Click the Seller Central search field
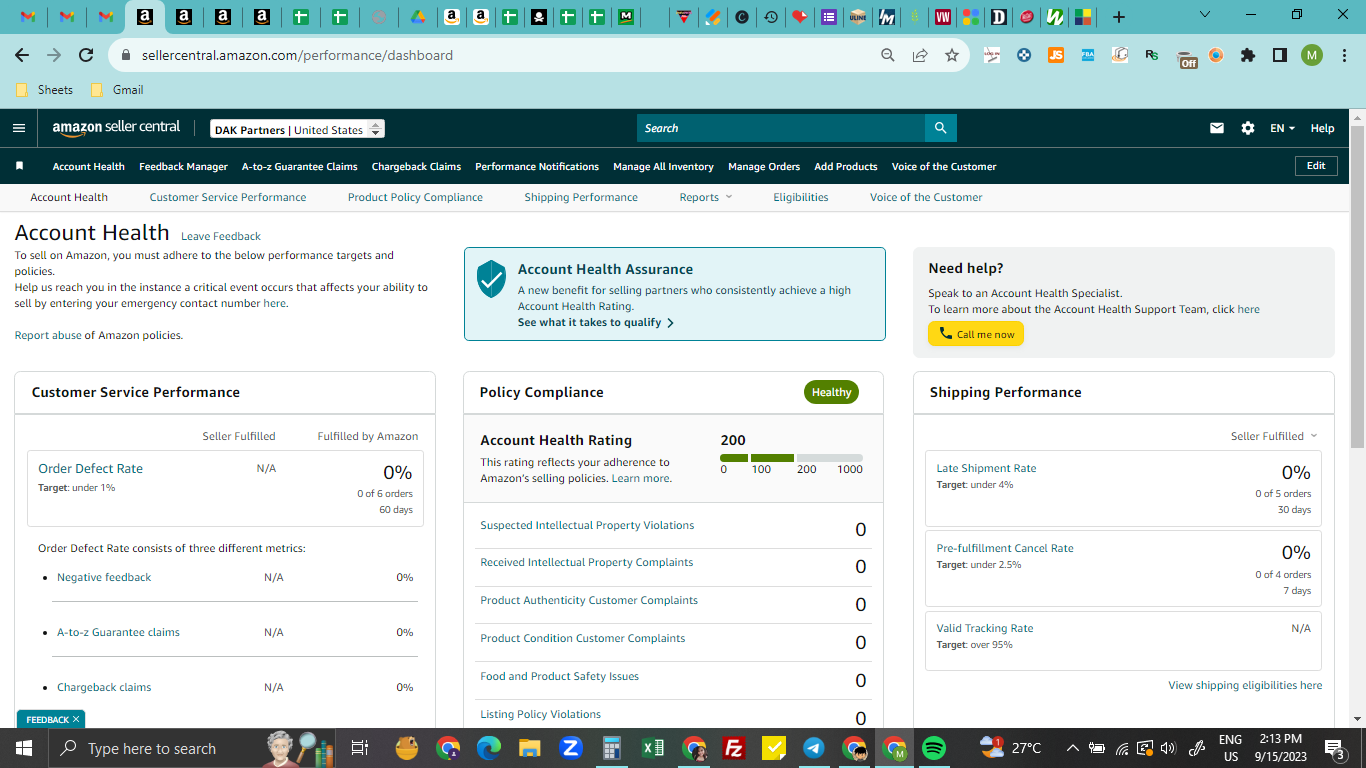This screenshot has width=1366, height=768. 781,128
